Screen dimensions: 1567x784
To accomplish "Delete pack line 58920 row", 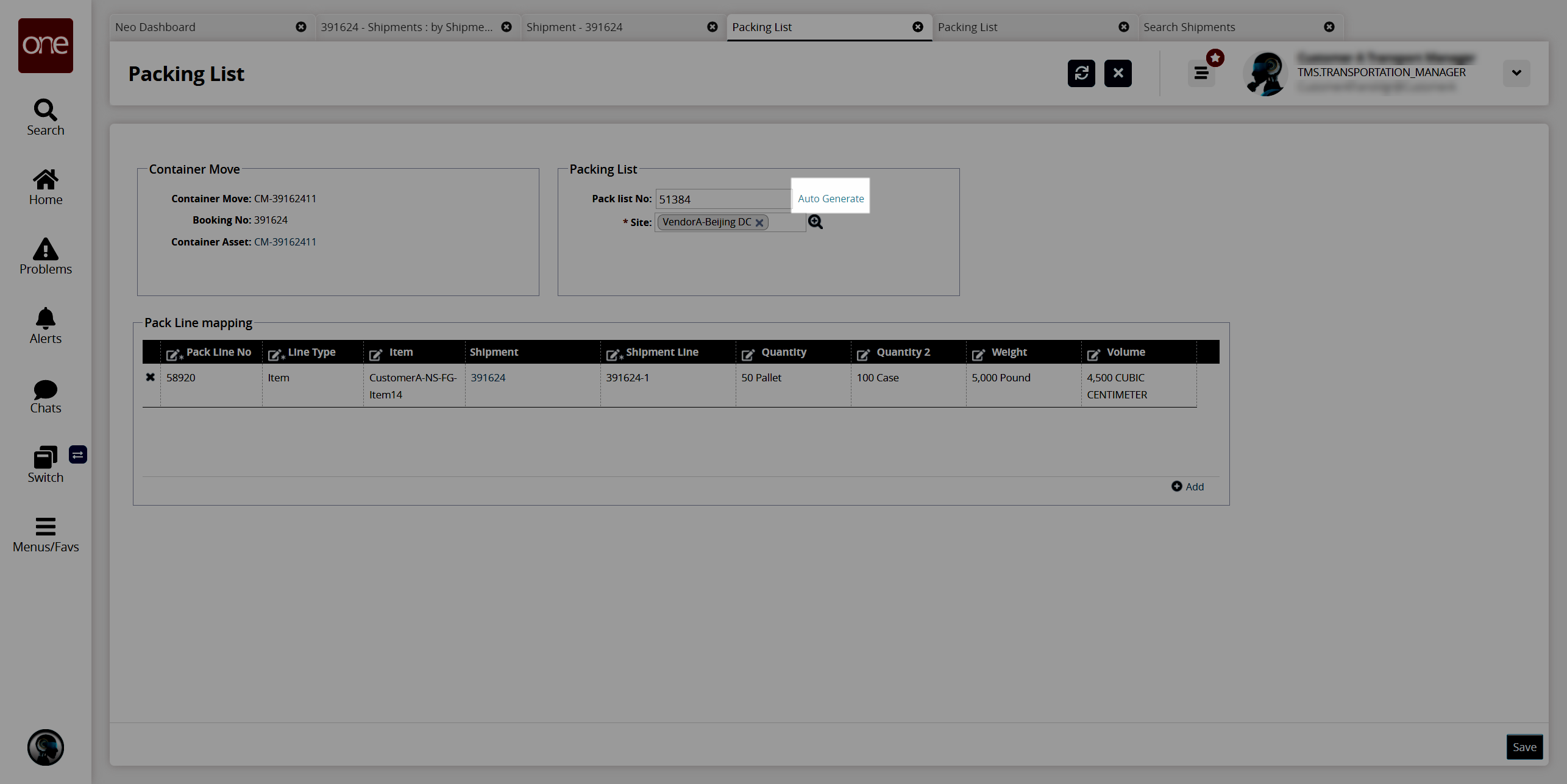I will coord(150,377).
